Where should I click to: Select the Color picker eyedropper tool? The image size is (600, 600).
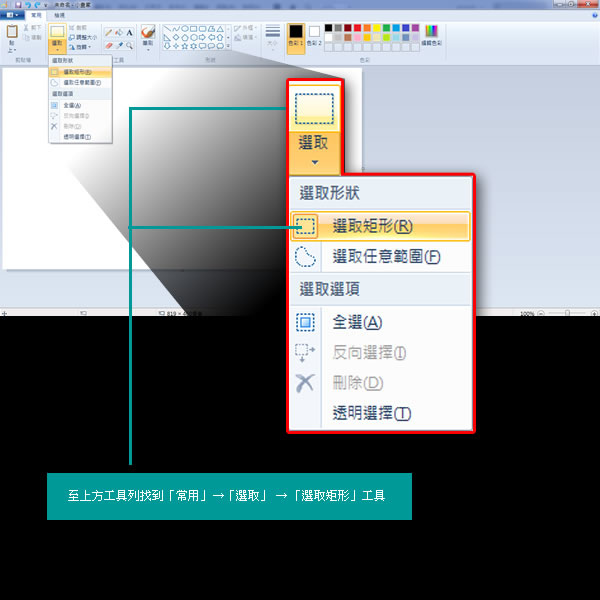[119, 46]
